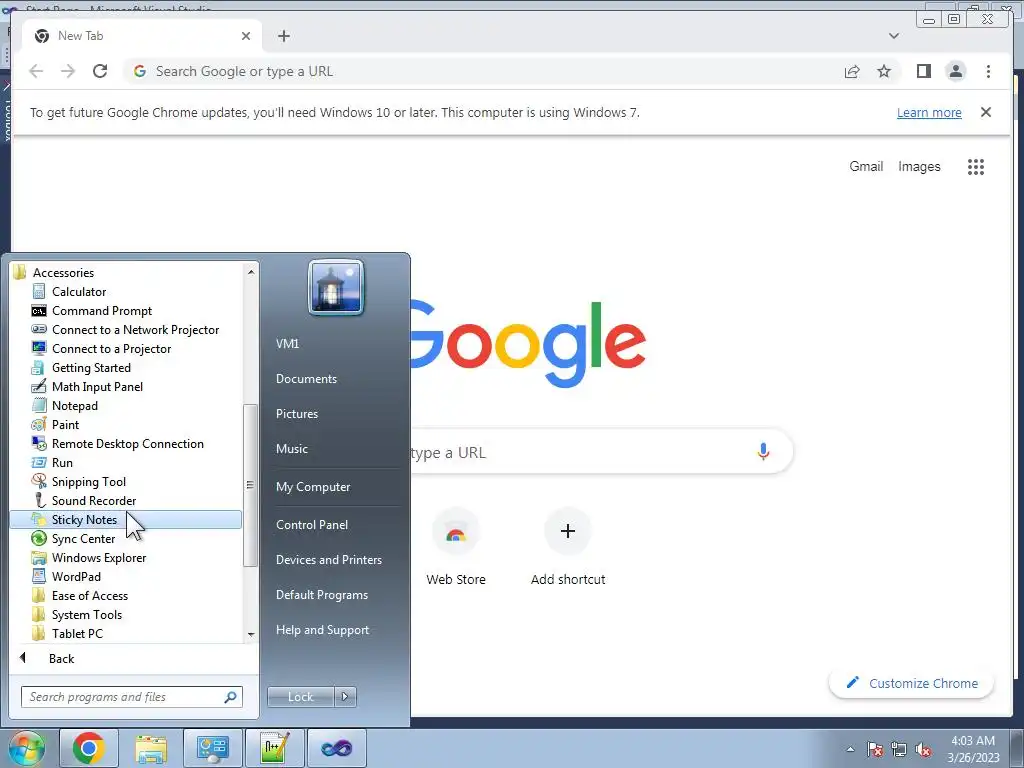Click Search programs and files box
Screen dimensions: 1024x768
coord(131,697)
